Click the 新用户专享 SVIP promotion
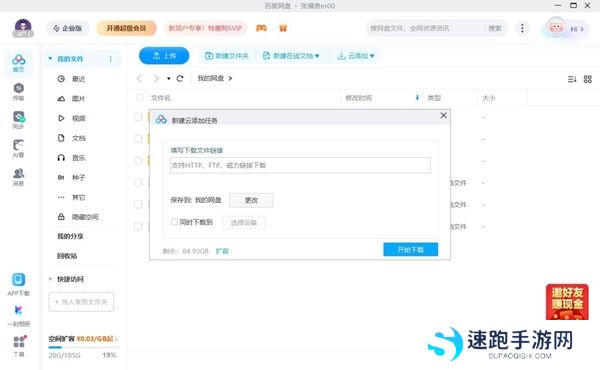Viewport: 600px width, 370px height. (x=205, y=28)
